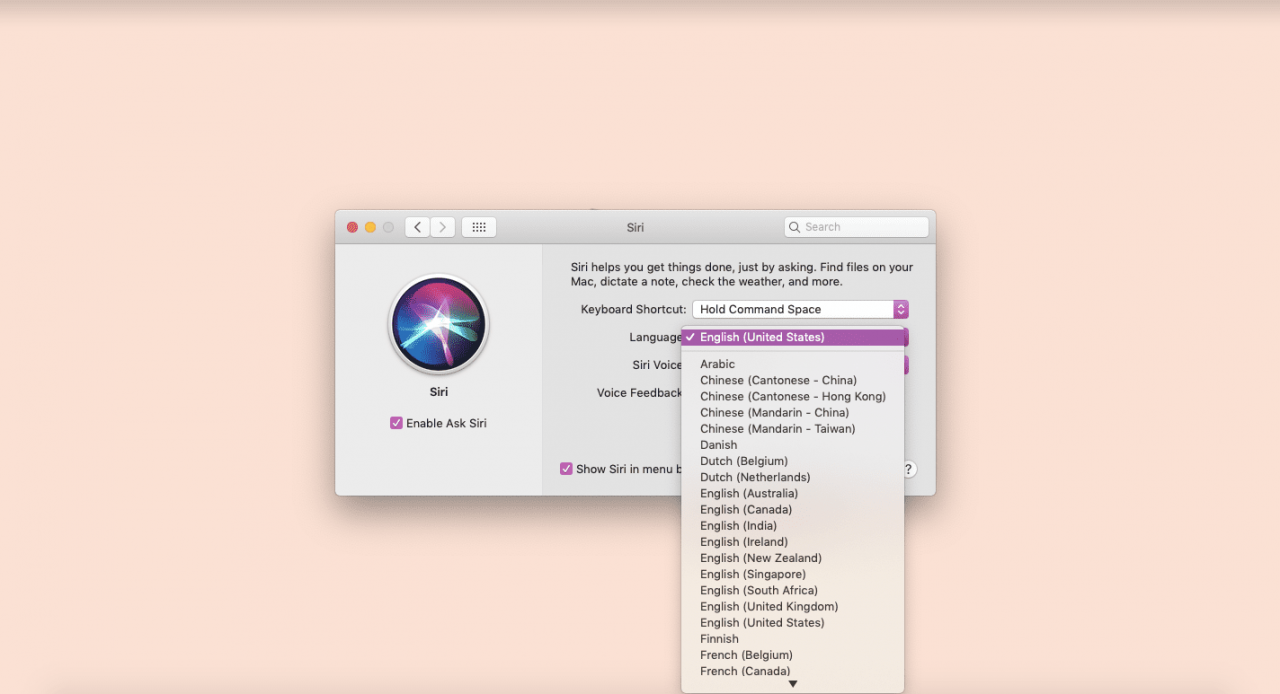Open help with the question mark button
Viewport: 1280px width, 694px height.
(x=908, y=469)
